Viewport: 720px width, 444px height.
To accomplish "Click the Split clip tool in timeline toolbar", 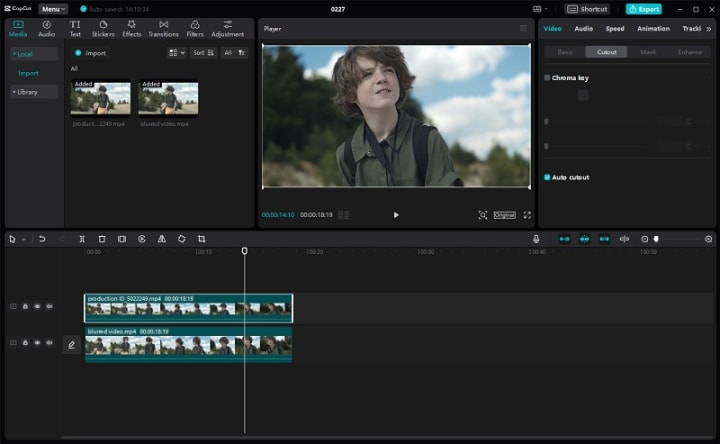I will tap(82, 239).
